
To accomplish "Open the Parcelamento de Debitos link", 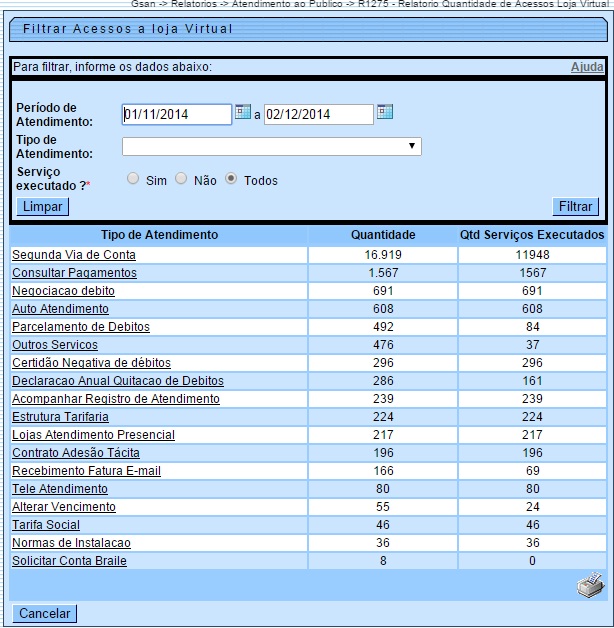I will click(x=81, y=327).
